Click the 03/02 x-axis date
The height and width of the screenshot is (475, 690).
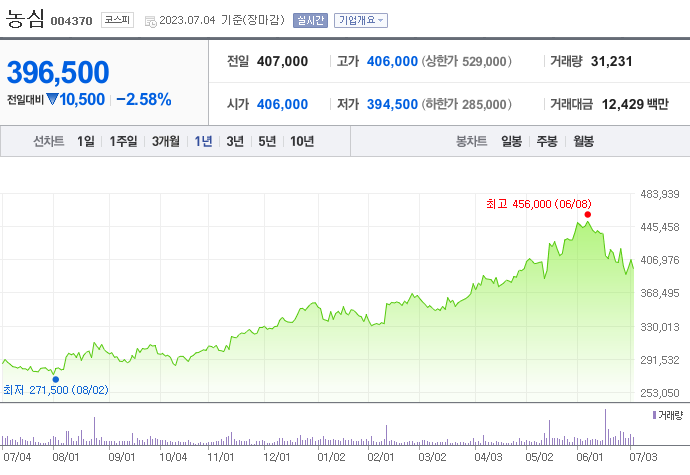tap(432, 457)
